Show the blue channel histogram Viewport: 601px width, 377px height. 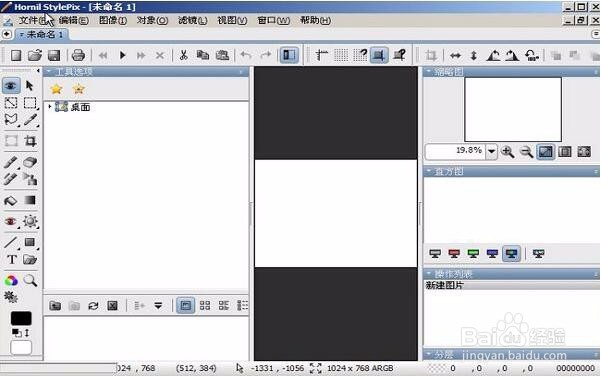492,254
